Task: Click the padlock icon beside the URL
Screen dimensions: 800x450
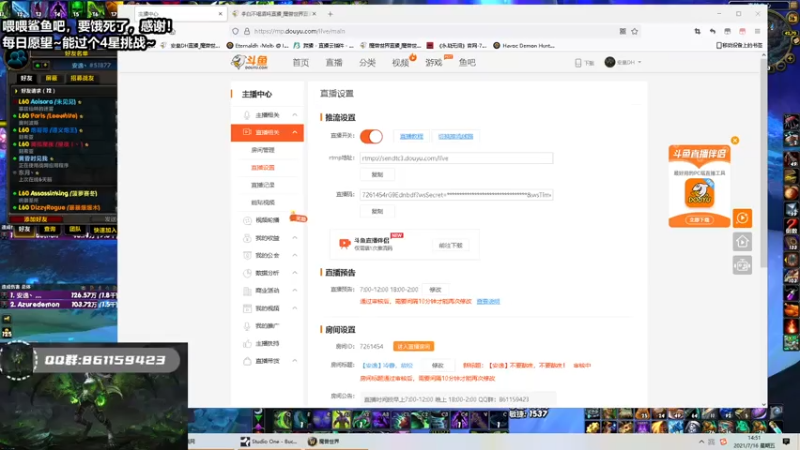Action: click(247, 31)
